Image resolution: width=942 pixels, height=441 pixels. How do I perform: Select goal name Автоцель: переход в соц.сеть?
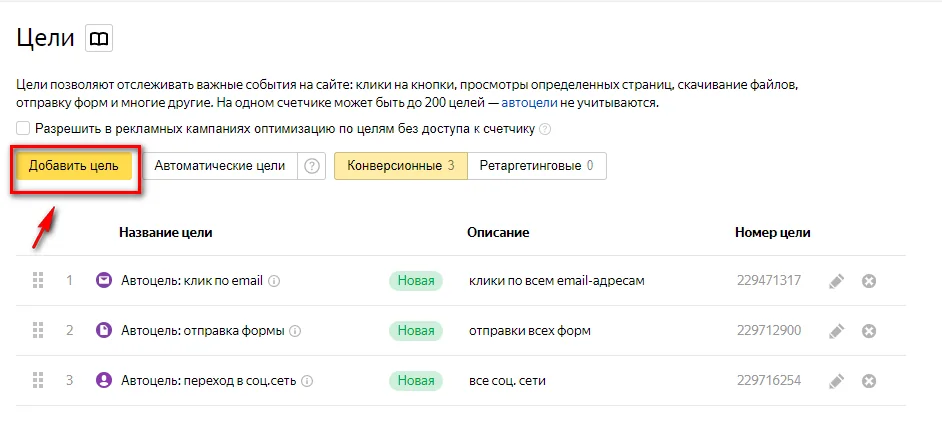(208, 381)
